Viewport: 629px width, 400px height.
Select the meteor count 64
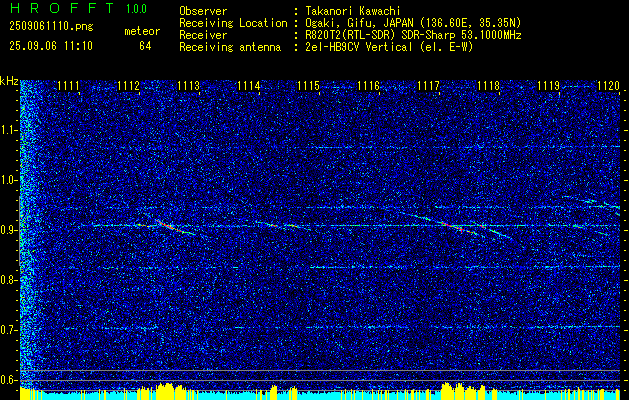coord(145,46)
